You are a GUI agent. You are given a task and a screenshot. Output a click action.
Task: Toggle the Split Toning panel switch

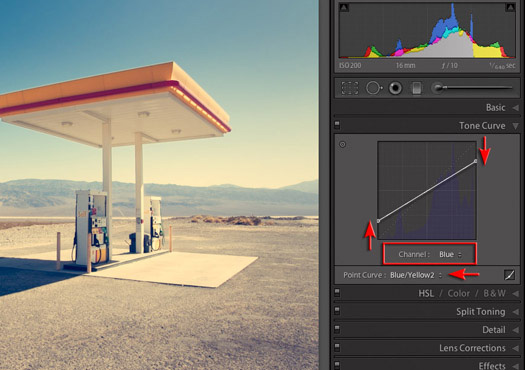[337, 311]
